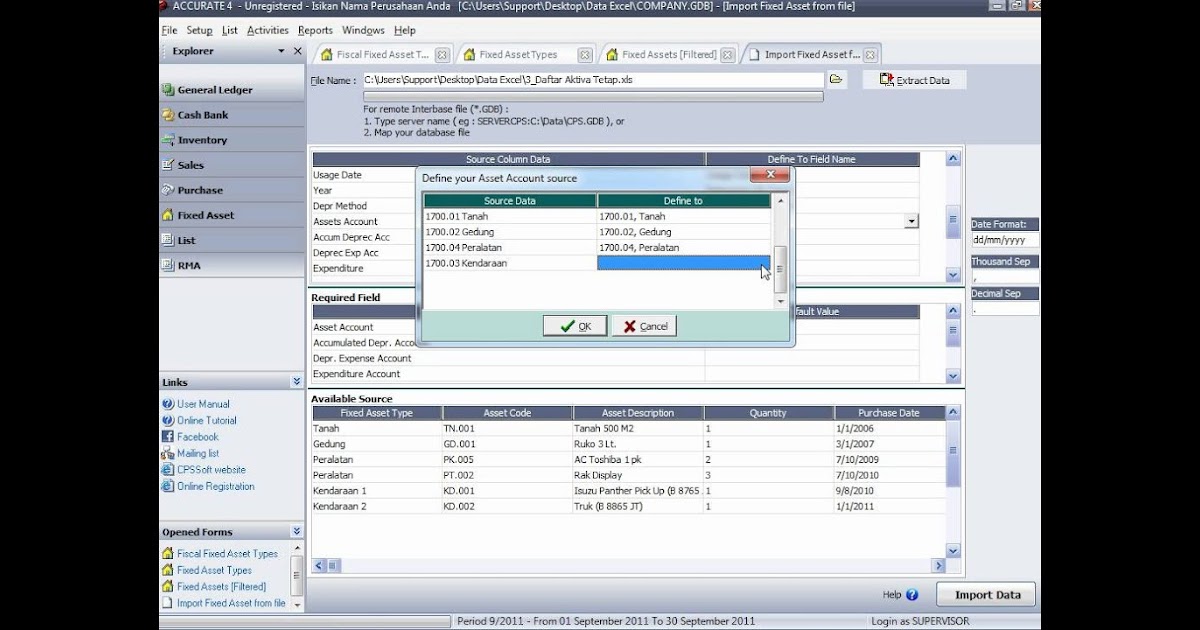Click the User Manual link icon

(x=168, y=404)
